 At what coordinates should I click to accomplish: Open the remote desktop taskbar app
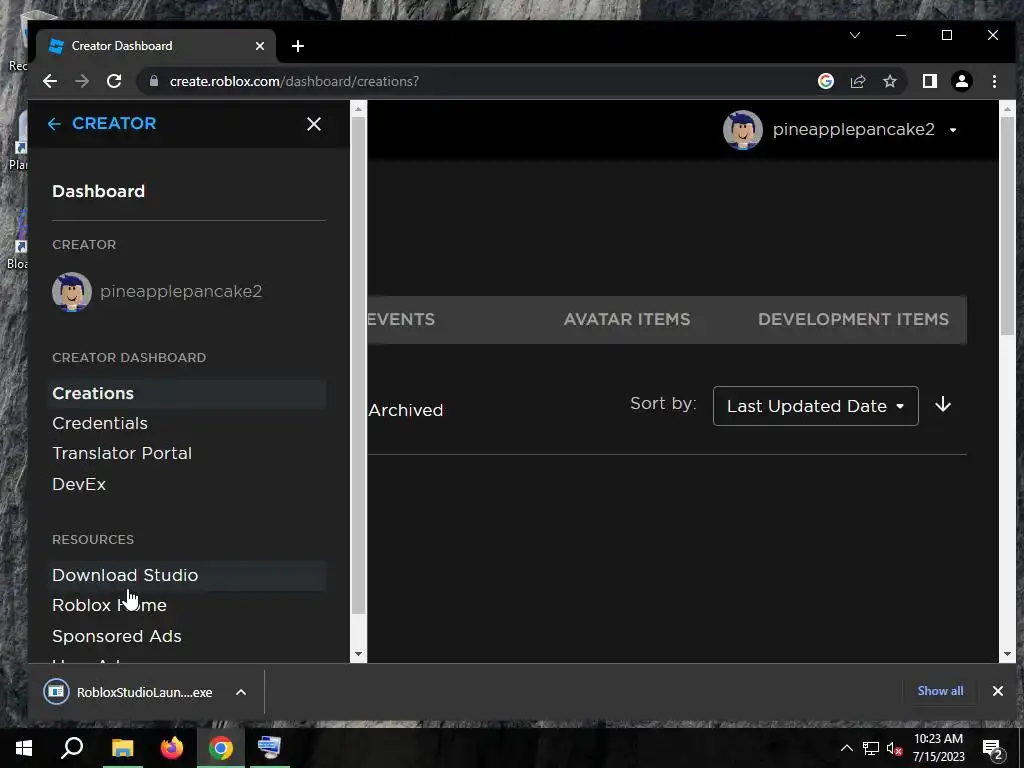tap(269, 748)
